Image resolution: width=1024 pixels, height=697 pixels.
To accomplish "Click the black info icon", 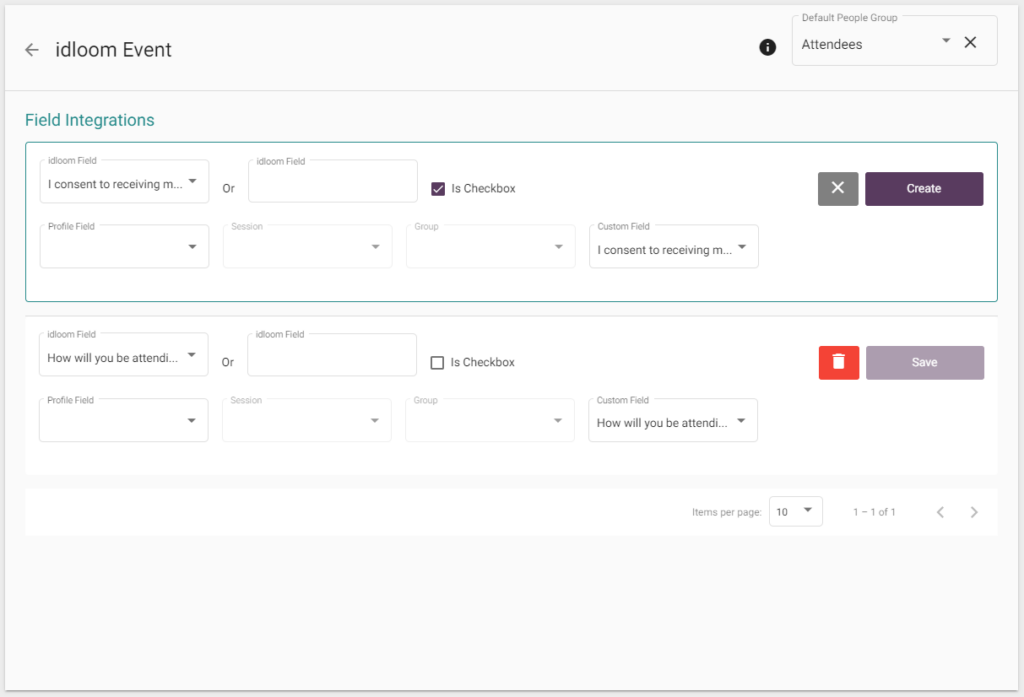I will (x=768, y=47).
